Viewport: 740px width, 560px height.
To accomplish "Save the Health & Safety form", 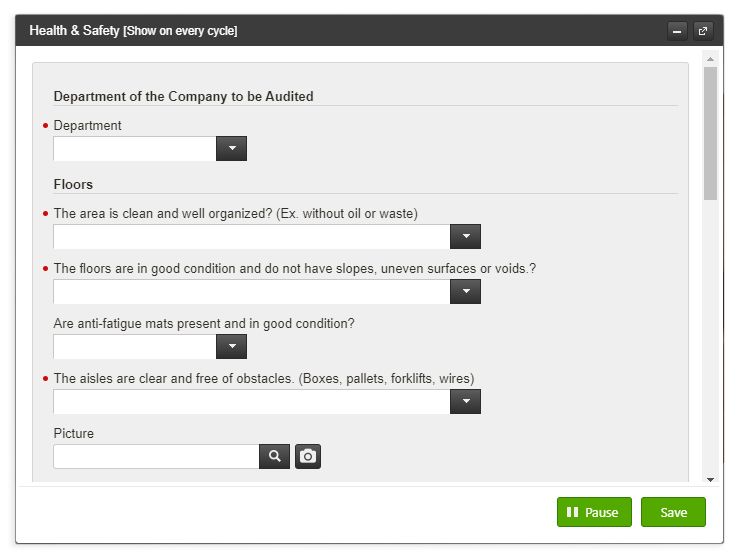I will (673, 512).
